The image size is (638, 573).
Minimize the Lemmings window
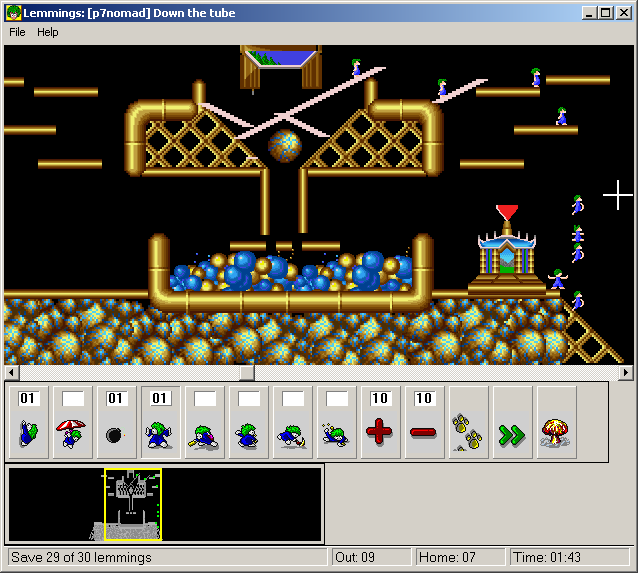tap(589, 13)
